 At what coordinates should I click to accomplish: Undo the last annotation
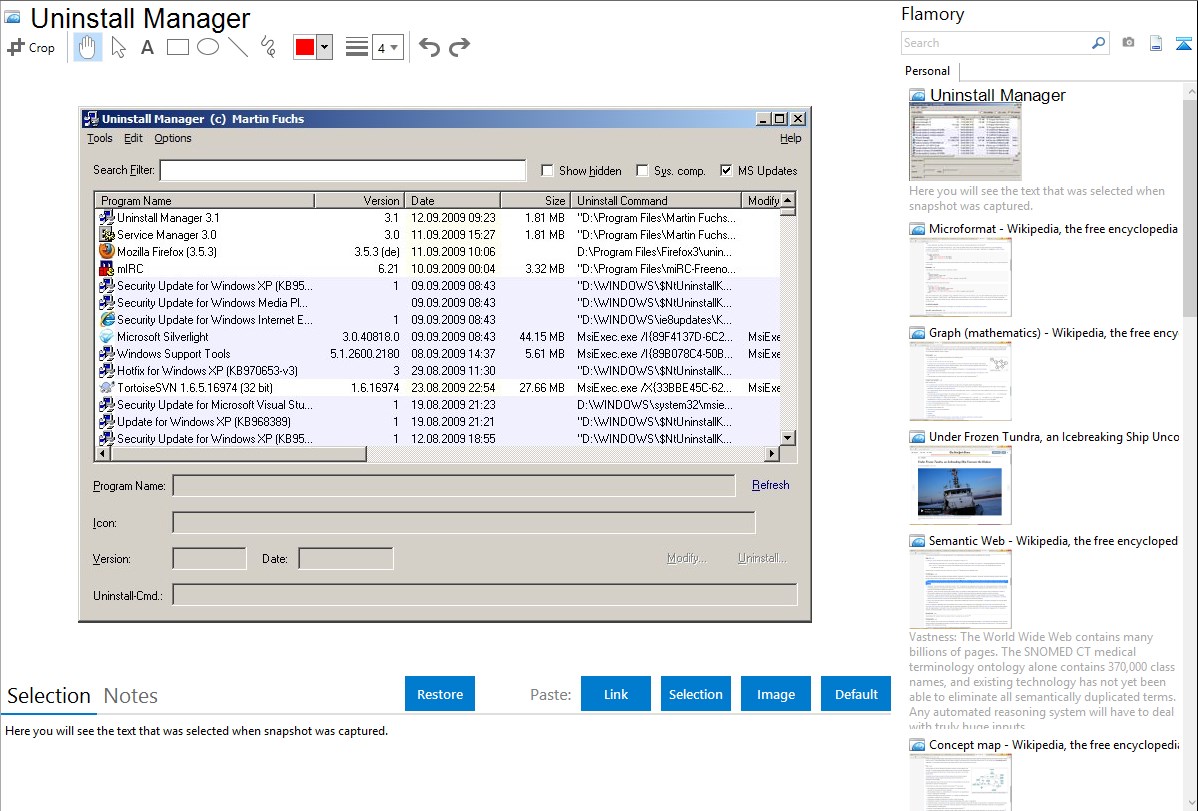click(429, 47)
